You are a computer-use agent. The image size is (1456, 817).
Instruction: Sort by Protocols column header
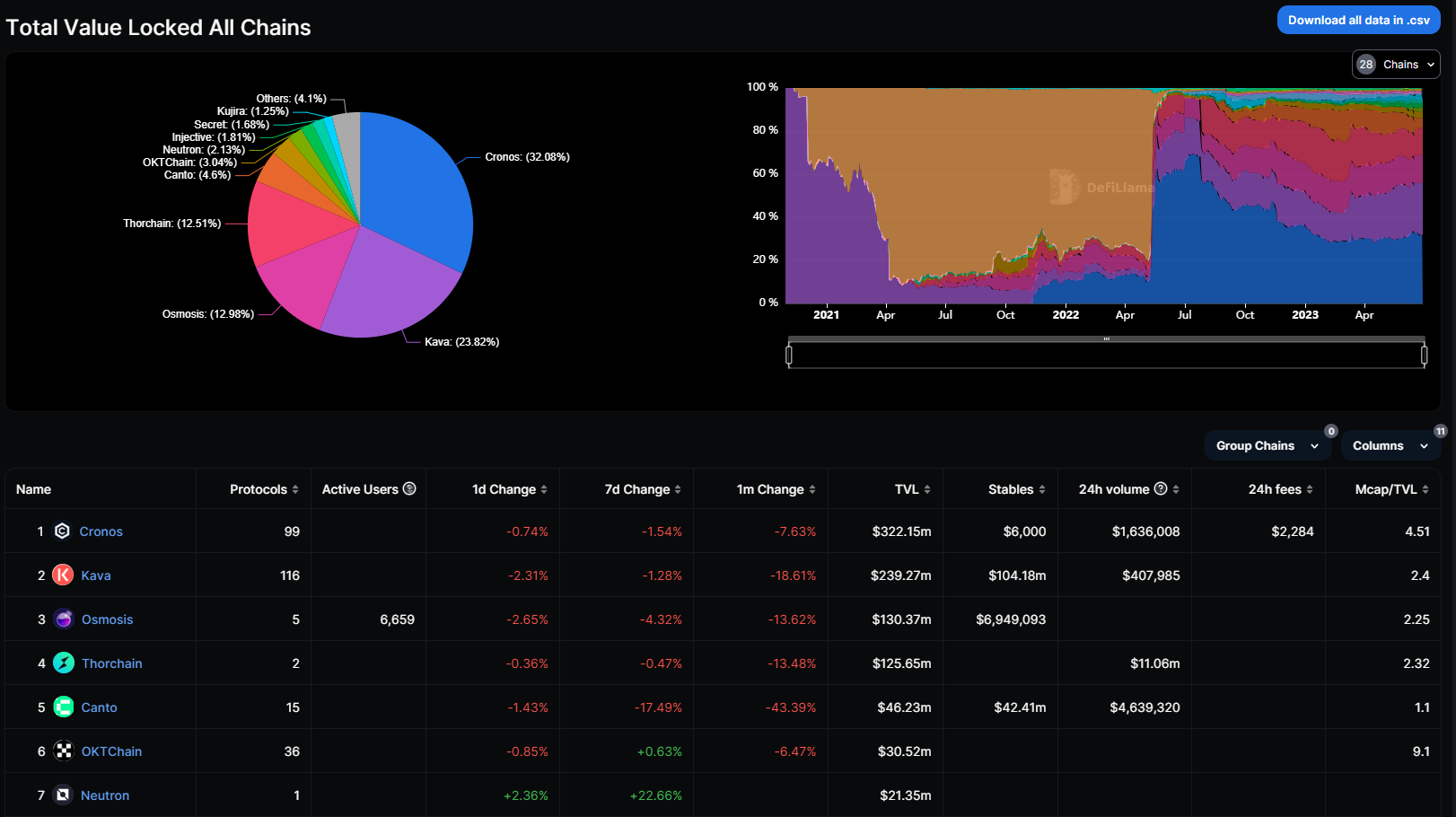pos(264,489)
